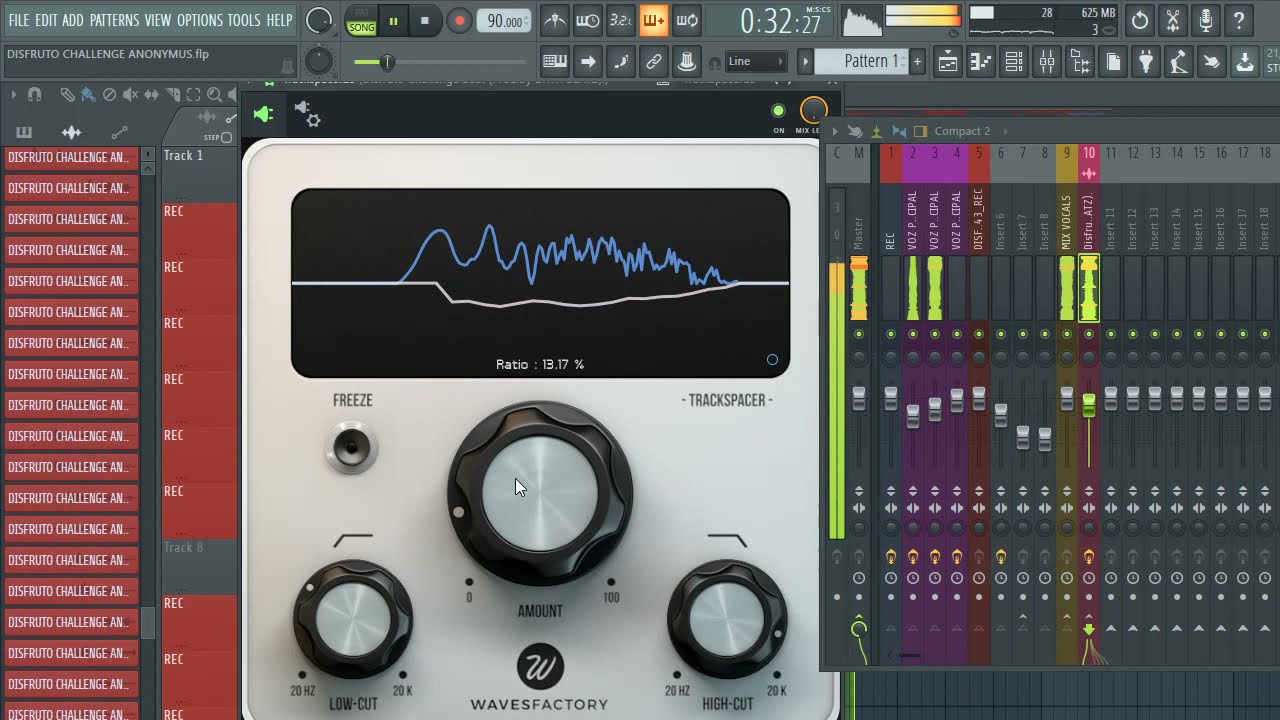Toggle wait for input to start
The image size is (1280, 720).
pyautogui.click(x=587, y=20)
